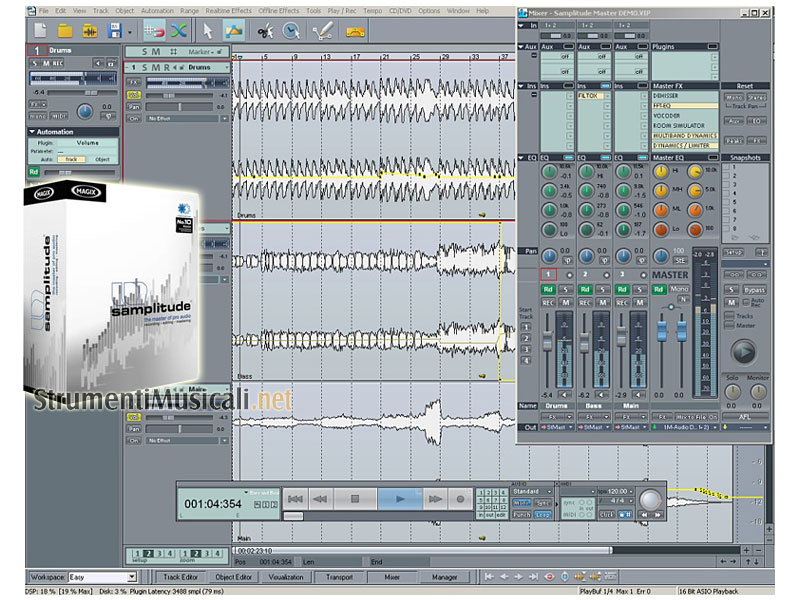Click the Record button in the transport
The width and height of the screenshot is (800, 600).
(461, 497)
